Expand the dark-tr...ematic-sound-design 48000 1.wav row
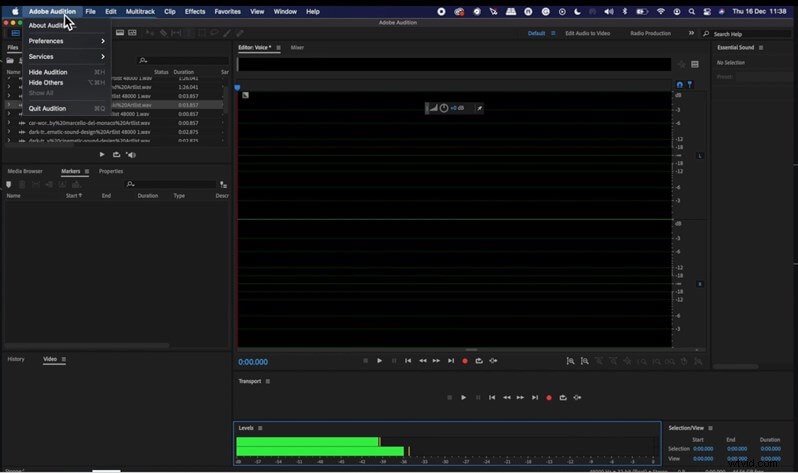 click(x=9, y=132)
